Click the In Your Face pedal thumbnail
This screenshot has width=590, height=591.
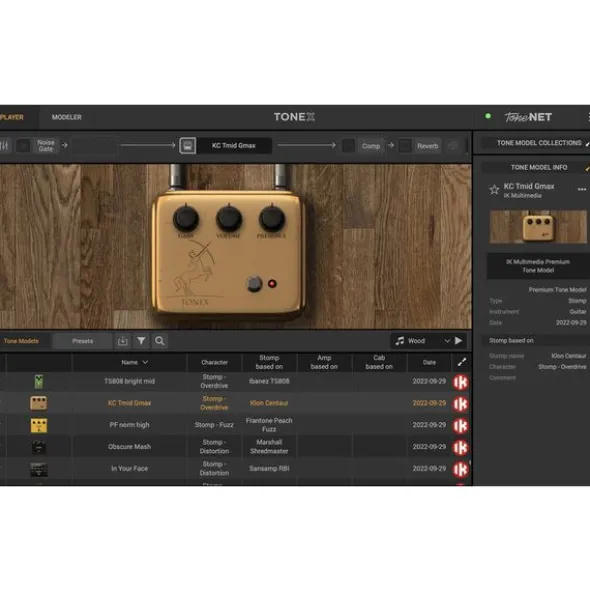38,469
